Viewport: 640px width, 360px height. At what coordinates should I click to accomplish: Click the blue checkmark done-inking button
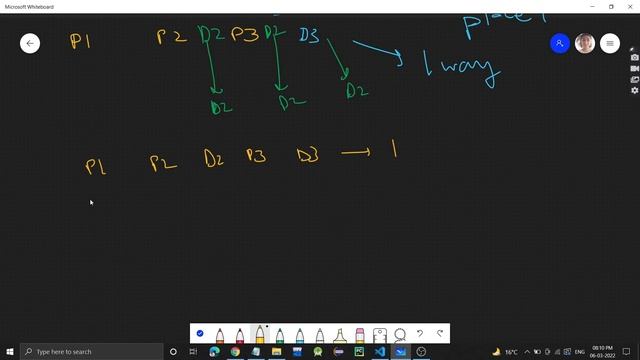(x=200, y=333)
